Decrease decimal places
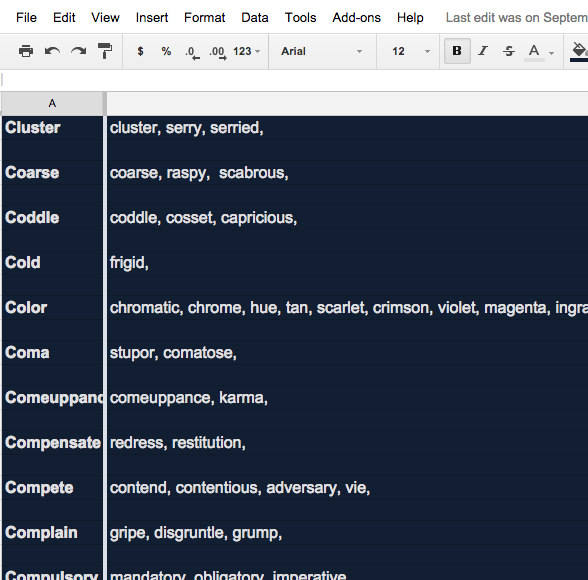Image resolution: width=588 pixels, height=580 pixels. 192,52
